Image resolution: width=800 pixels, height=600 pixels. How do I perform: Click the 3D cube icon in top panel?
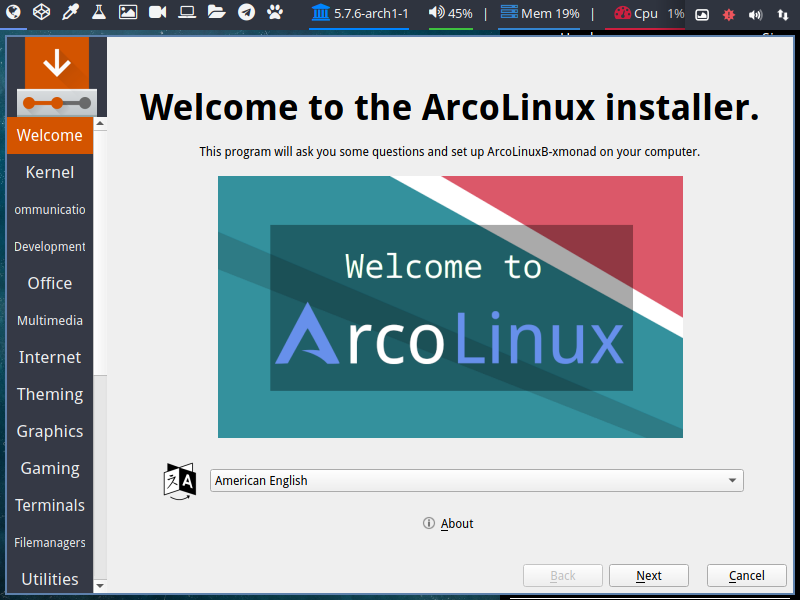(41, 12)
